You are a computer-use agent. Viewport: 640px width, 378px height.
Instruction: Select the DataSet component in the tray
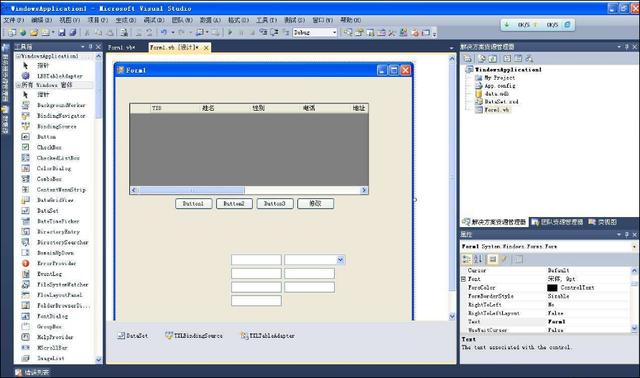pos(133,336)
